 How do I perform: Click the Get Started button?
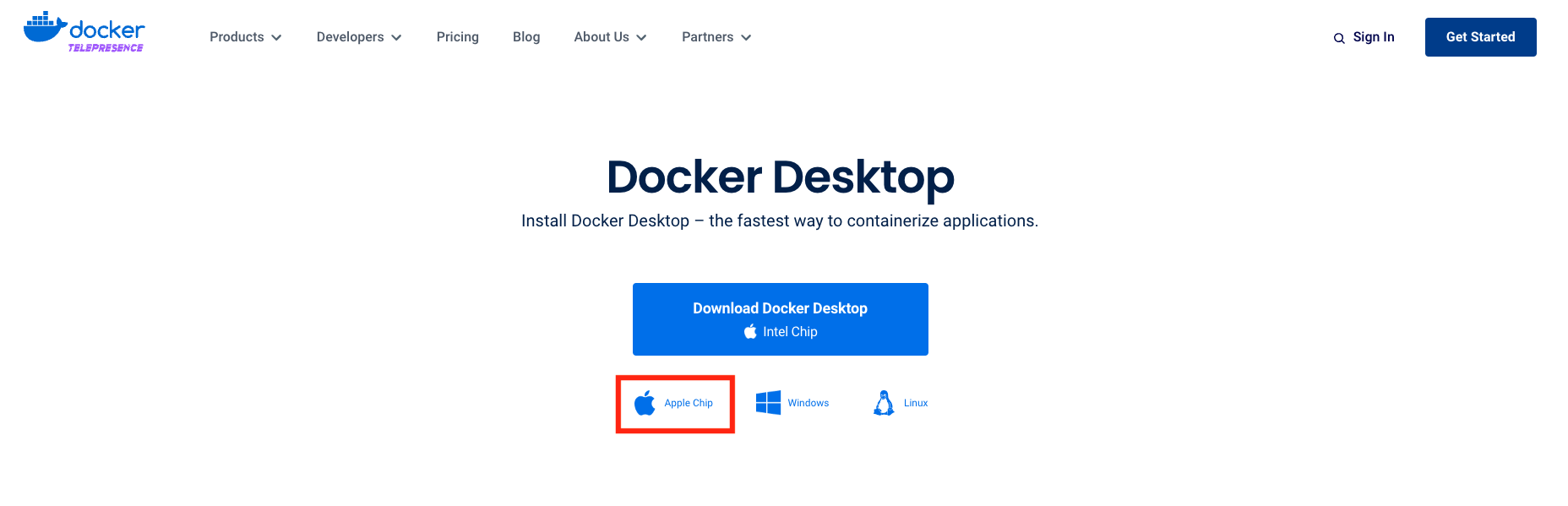point(1480,37)
